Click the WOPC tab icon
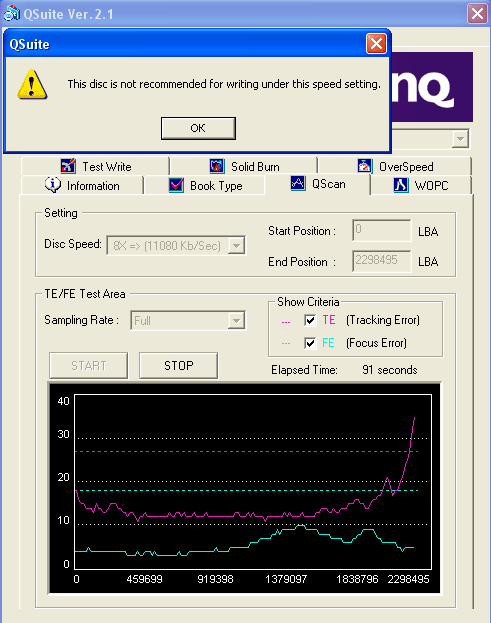 [401, 185]
